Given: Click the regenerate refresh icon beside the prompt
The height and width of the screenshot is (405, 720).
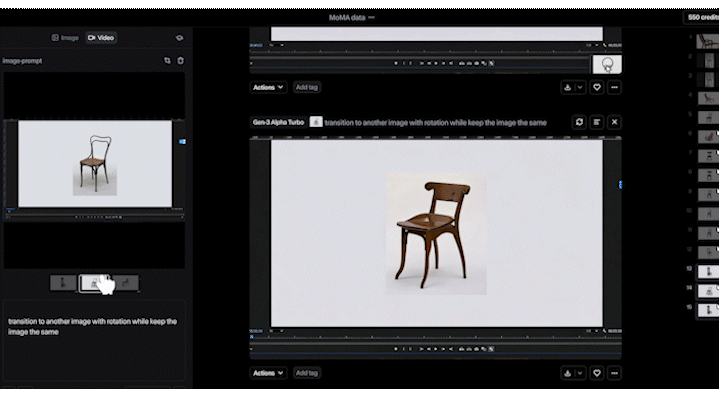Looking at the screenshot, I should tap(579, 122).
